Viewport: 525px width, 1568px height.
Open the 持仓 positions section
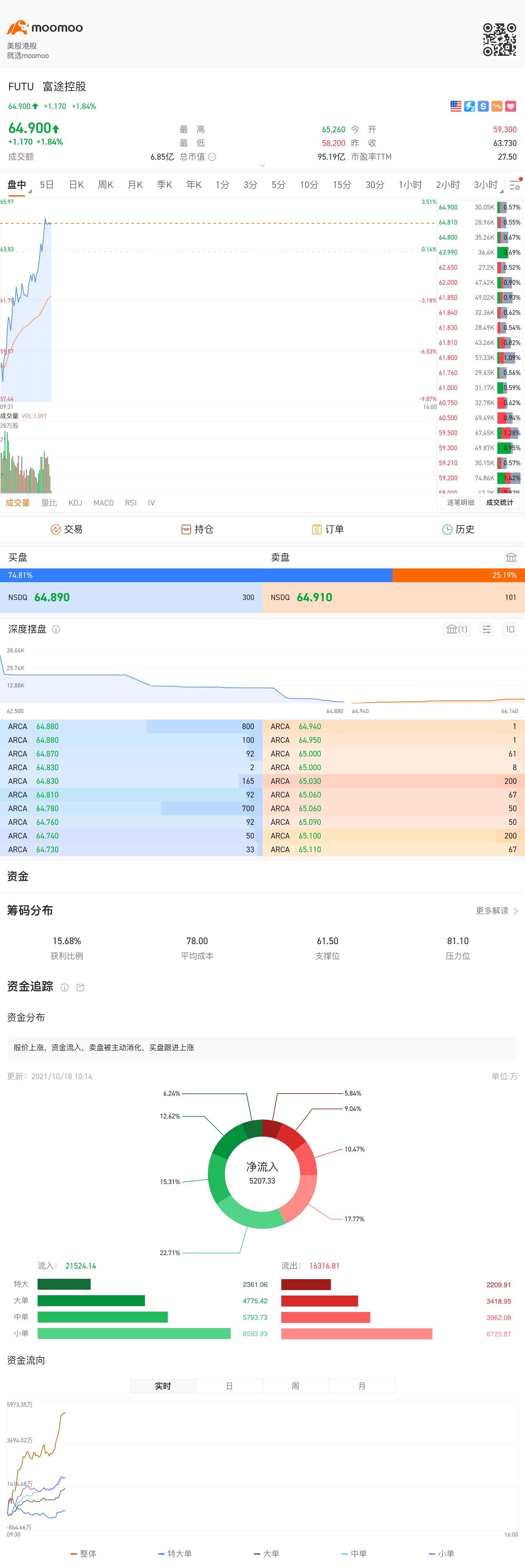coord(197,529)
